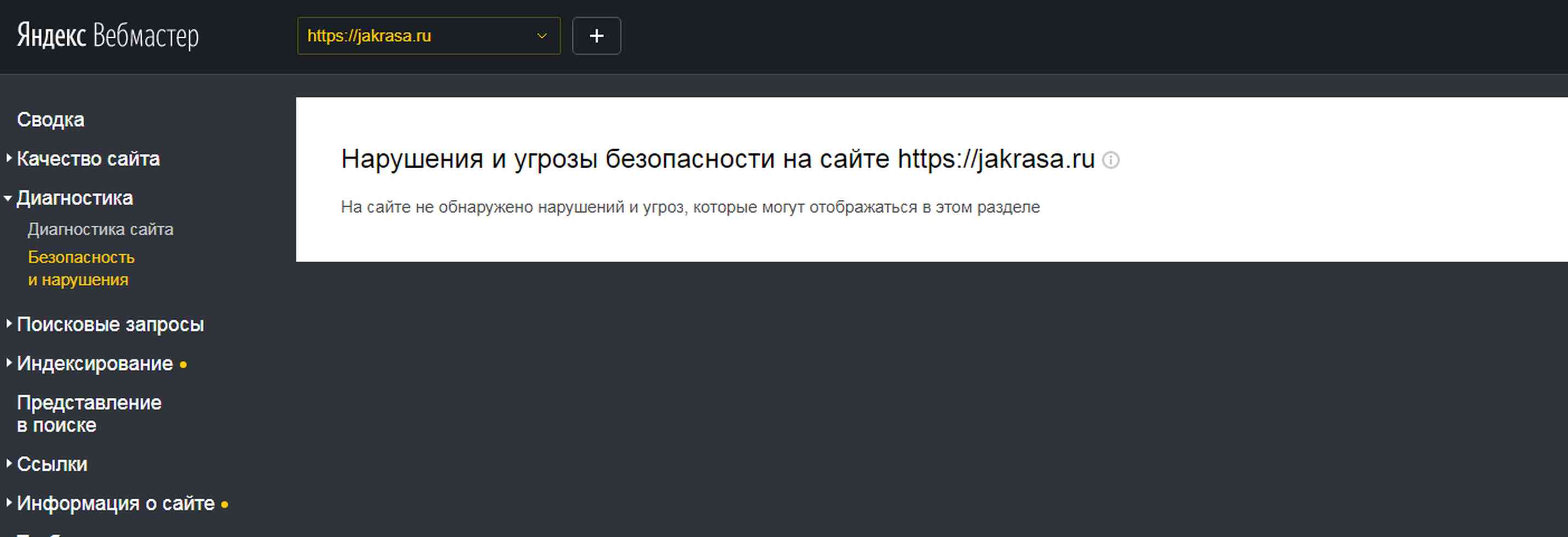Open Диагностика сайта subsection
This screenshot has height=537, width=1568.
point(100,229)
